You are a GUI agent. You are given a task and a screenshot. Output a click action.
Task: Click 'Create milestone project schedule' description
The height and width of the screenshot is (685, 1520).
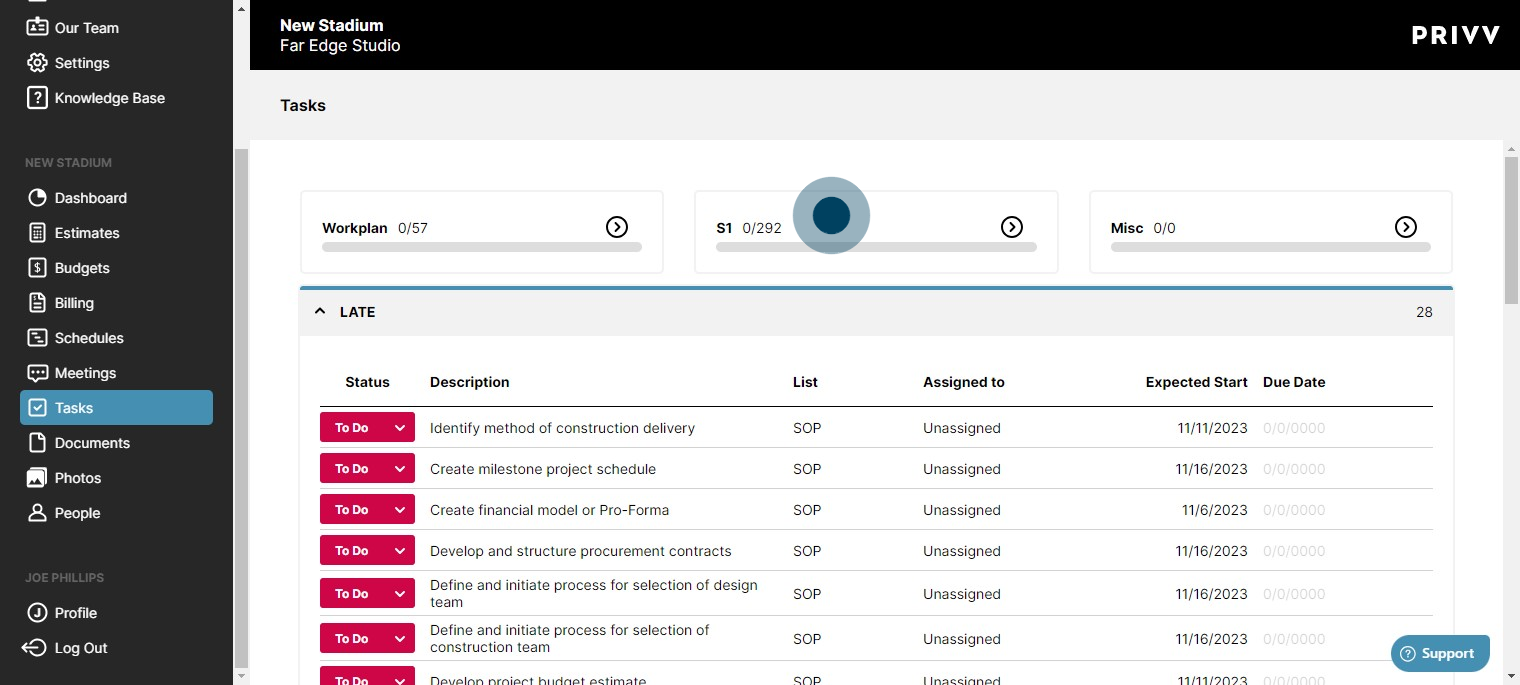543,469
